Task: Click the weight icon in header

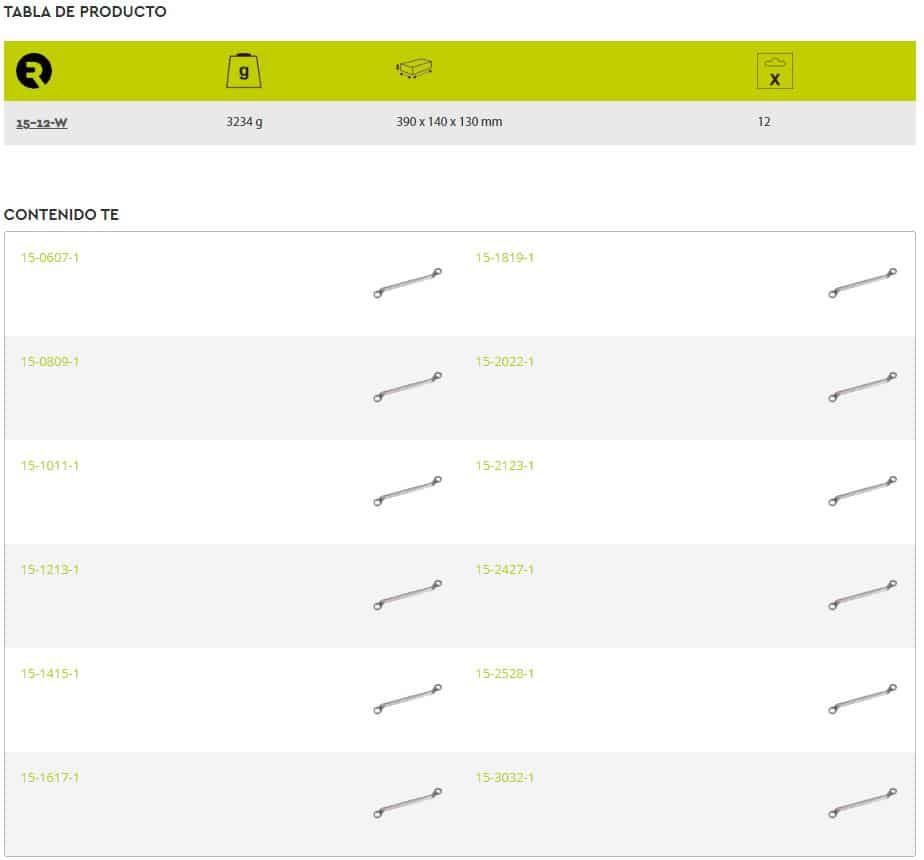Action: (x=244, y=71)
